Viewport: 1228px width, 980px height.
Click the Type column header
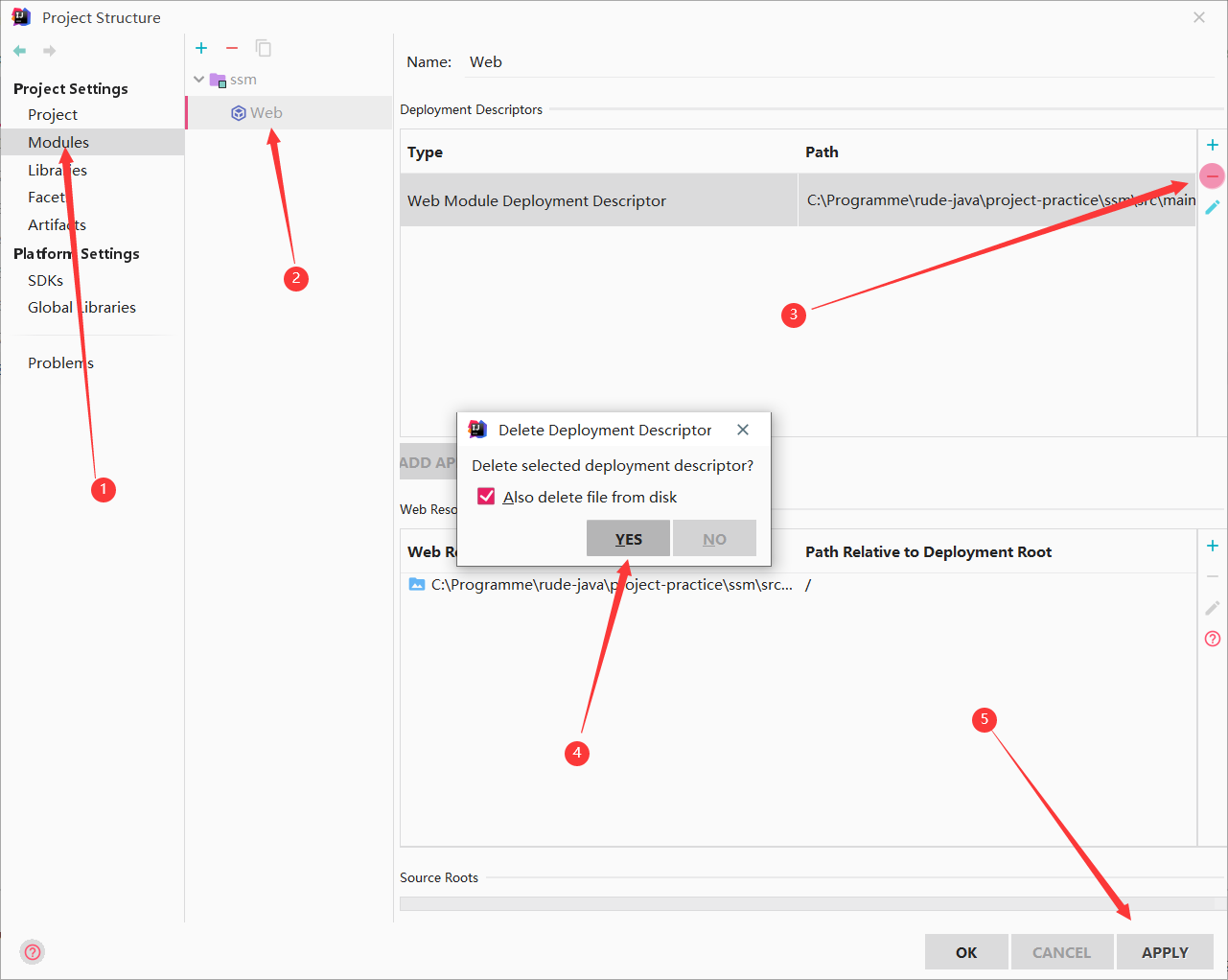coord(425,152)
